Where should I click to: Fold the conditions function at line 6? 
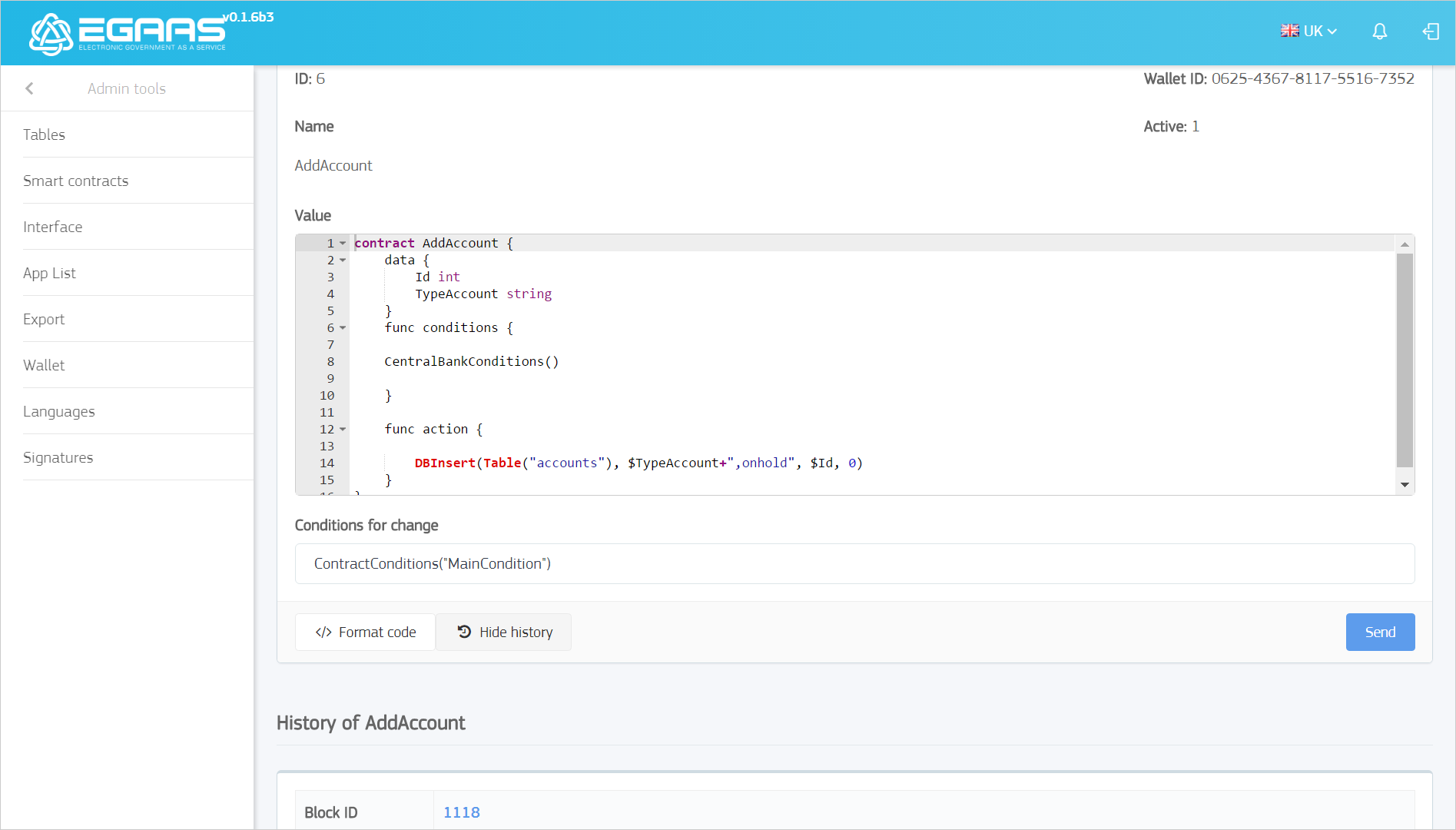click(x=343, y=328)
